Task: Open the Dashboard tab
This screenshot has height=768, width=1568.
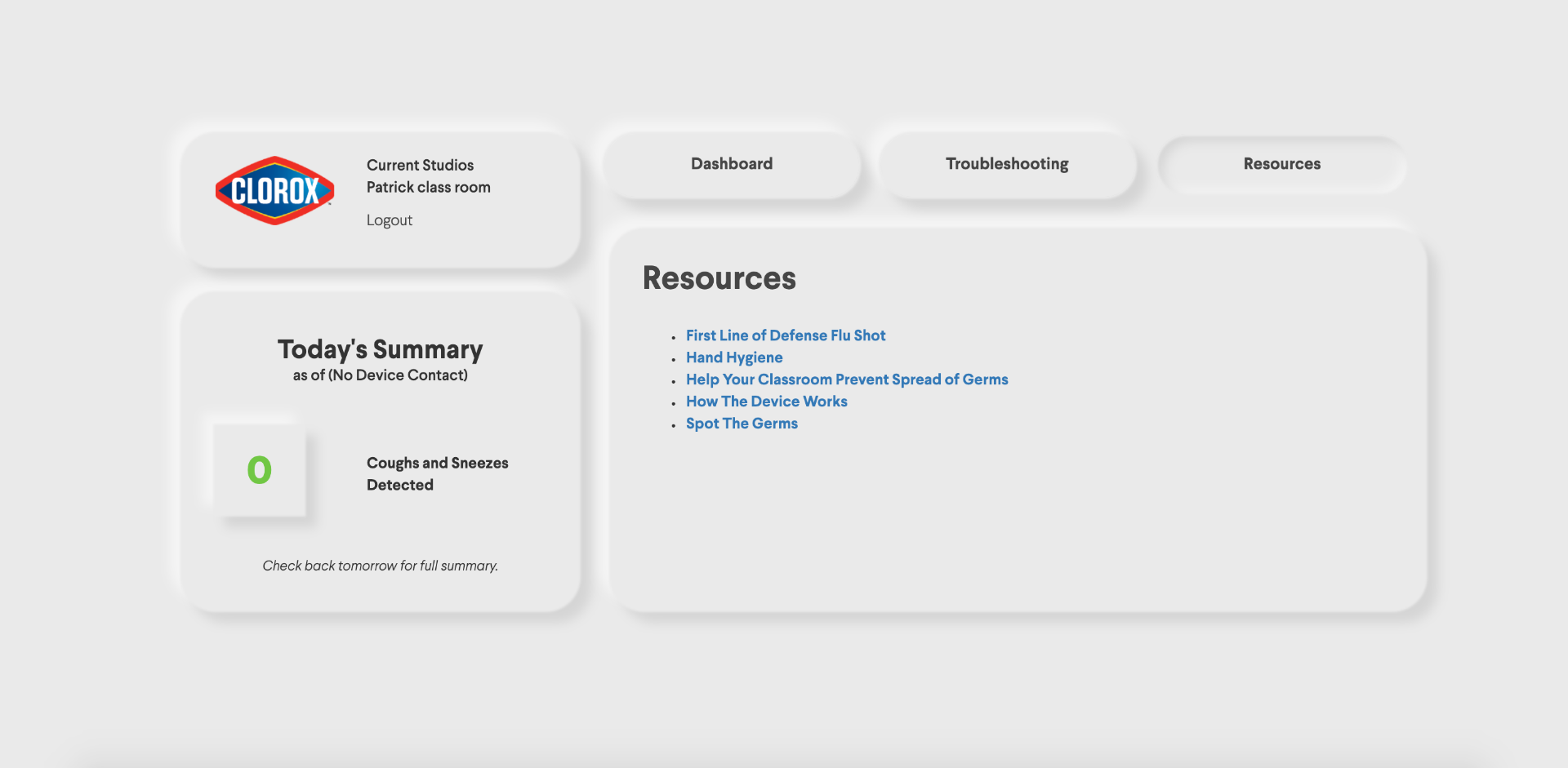Action: [x=731, y=164]
